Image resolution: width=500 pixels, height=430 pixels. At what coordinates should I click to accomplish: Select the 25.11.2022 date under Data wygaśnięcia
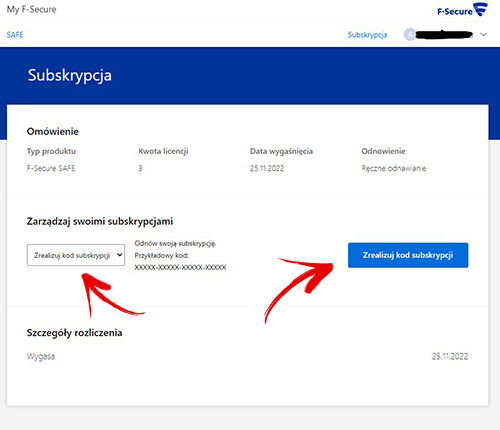pos(267,168)
